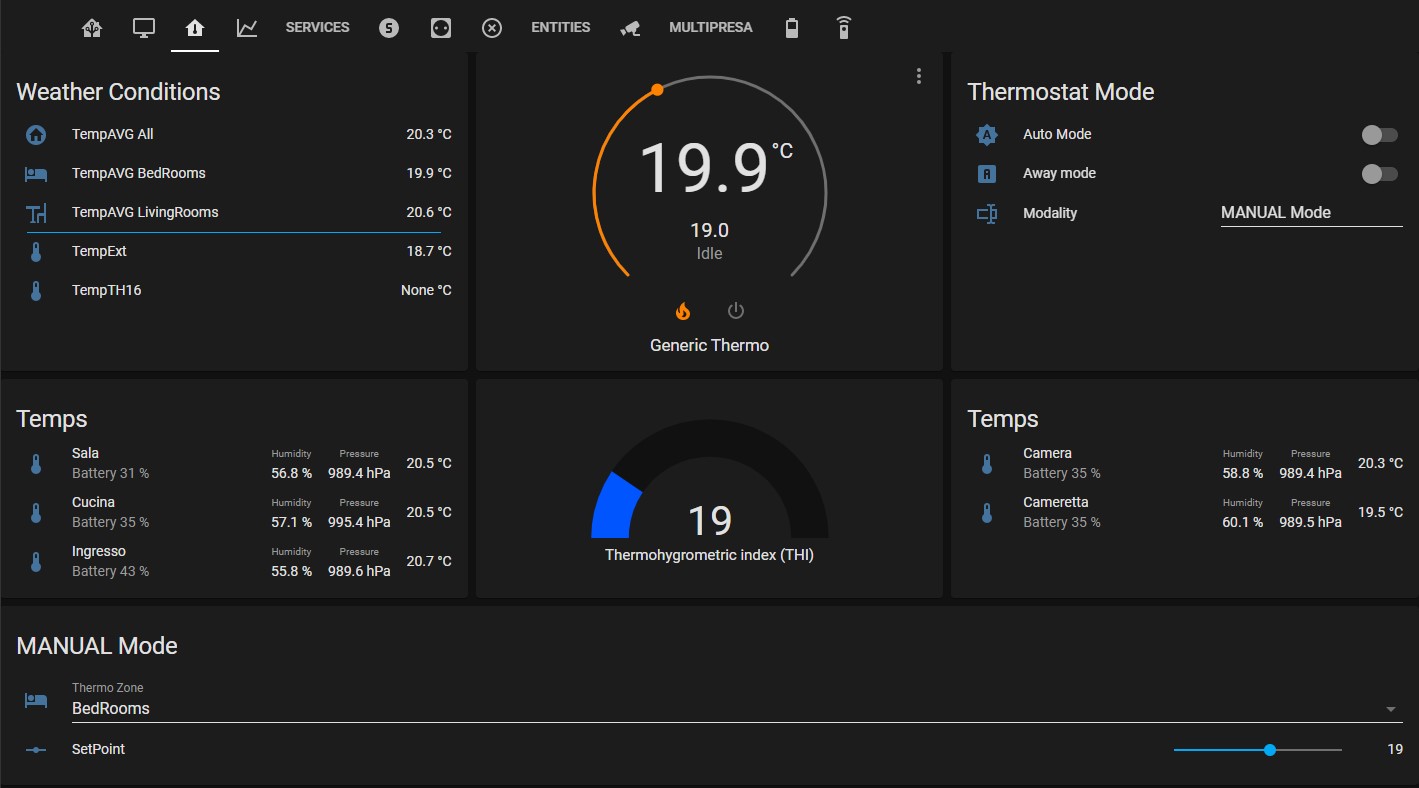Image resolution: width=1419 pixels, height=788 pixels.
Task: Open the Ingresso sensor name
Action: pos(99,551)
